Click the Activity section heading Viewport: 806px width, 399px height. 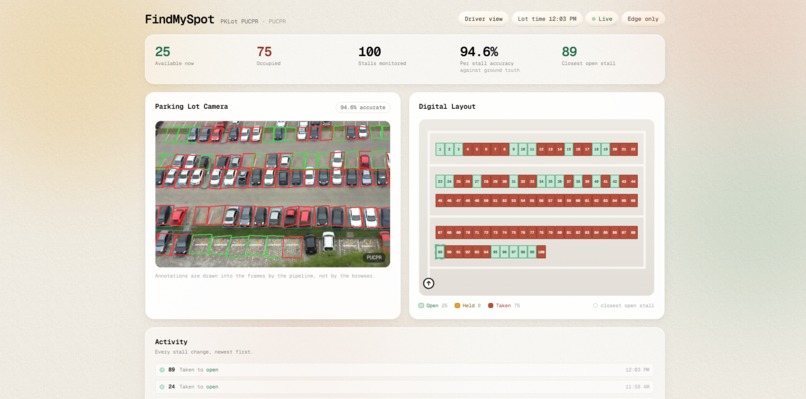tap(171, 342)
